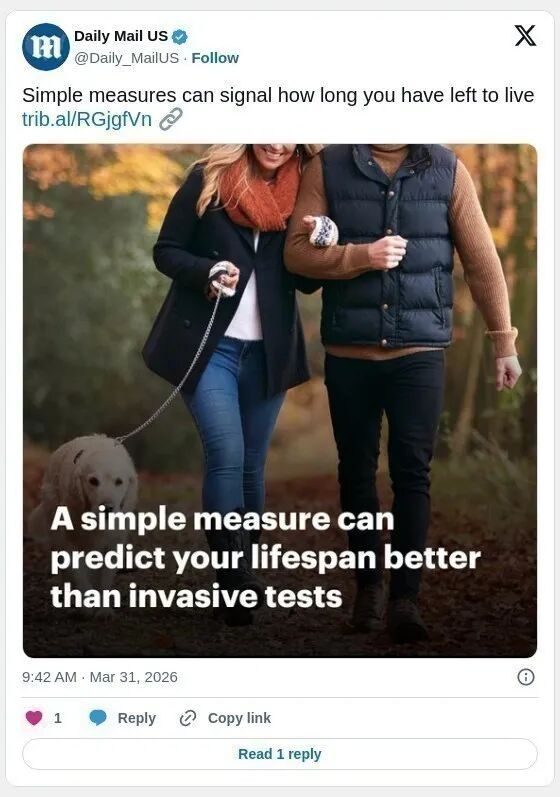Open the X logo icon

click(525, 36)
